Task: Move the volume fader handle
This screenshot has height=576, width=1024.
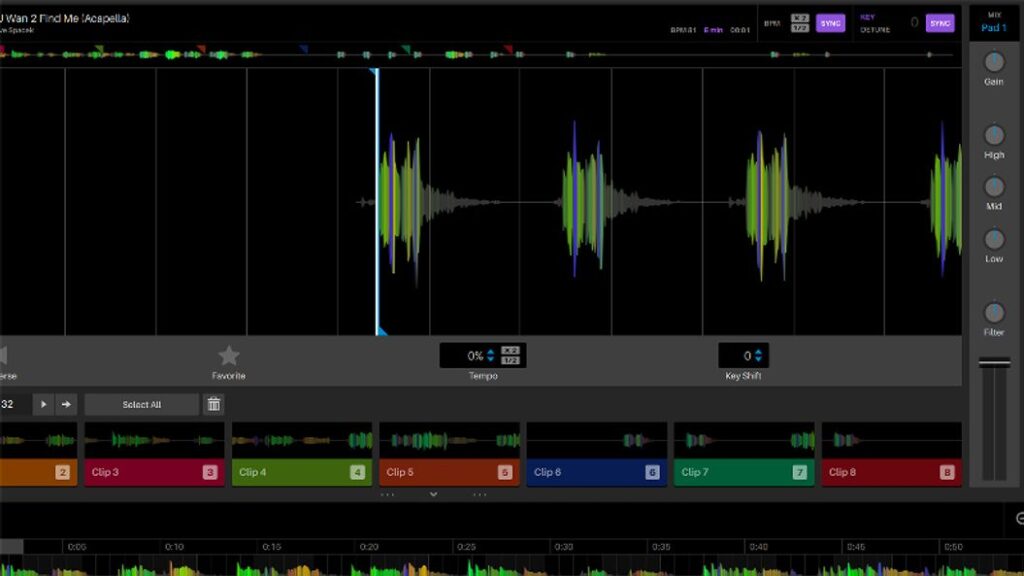Action: pos(994,363)
